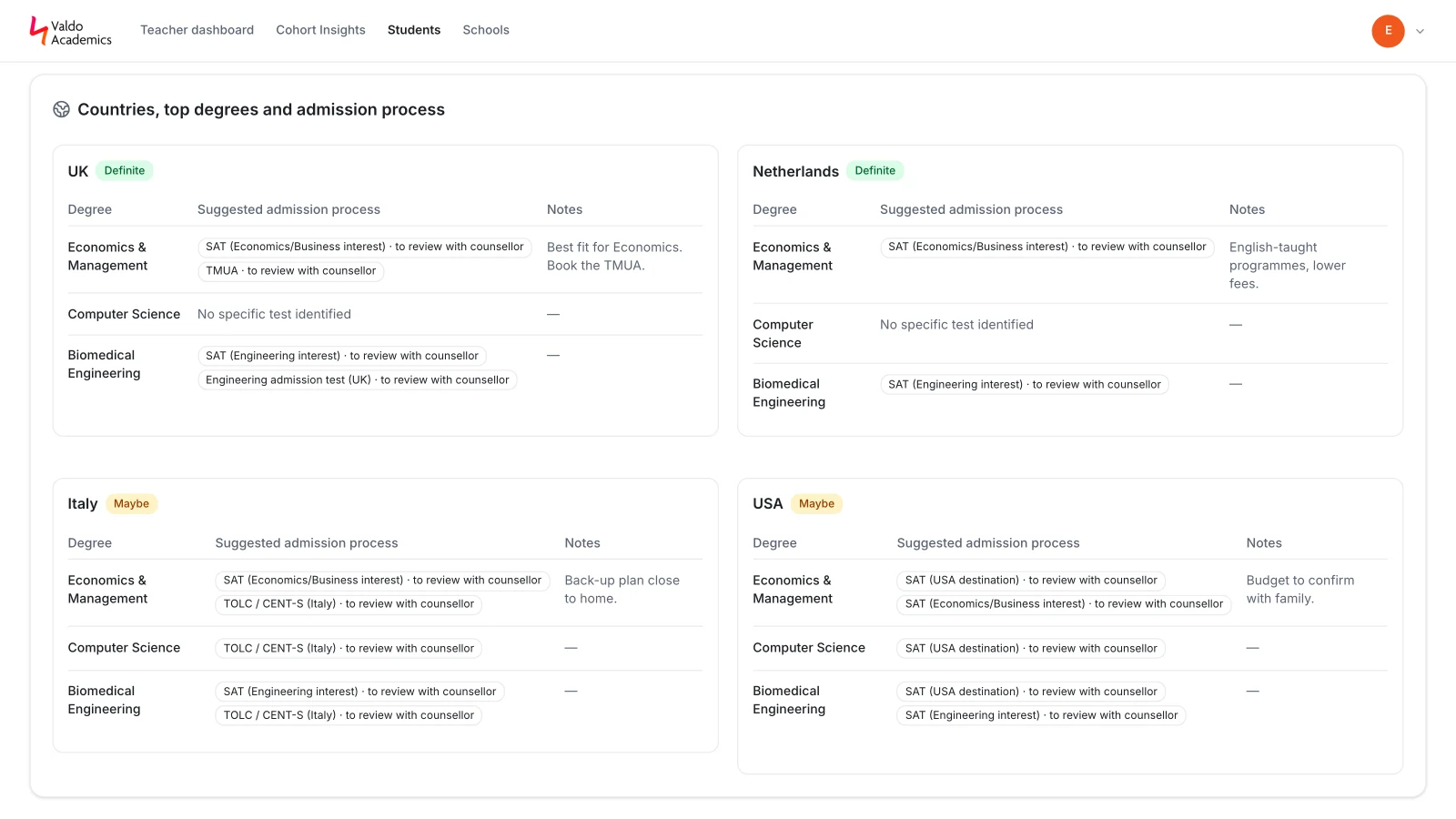Image resolution: width=1456 pixels, height=819 pixels.
Task: Click the note 'Budget to confirm with family.'
Action: tap(1300, 590)
